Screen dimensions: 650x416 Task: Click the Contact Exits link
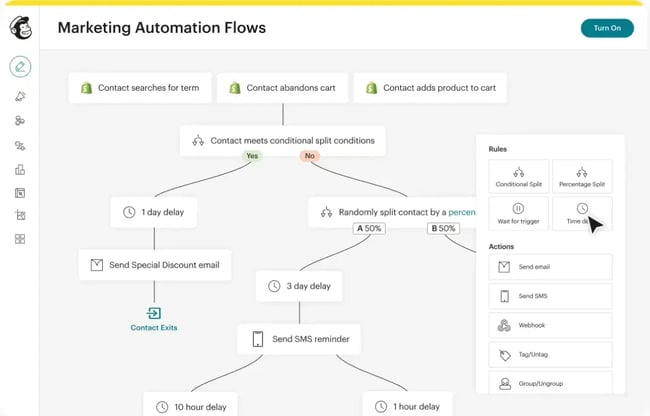tap(154, 328)
